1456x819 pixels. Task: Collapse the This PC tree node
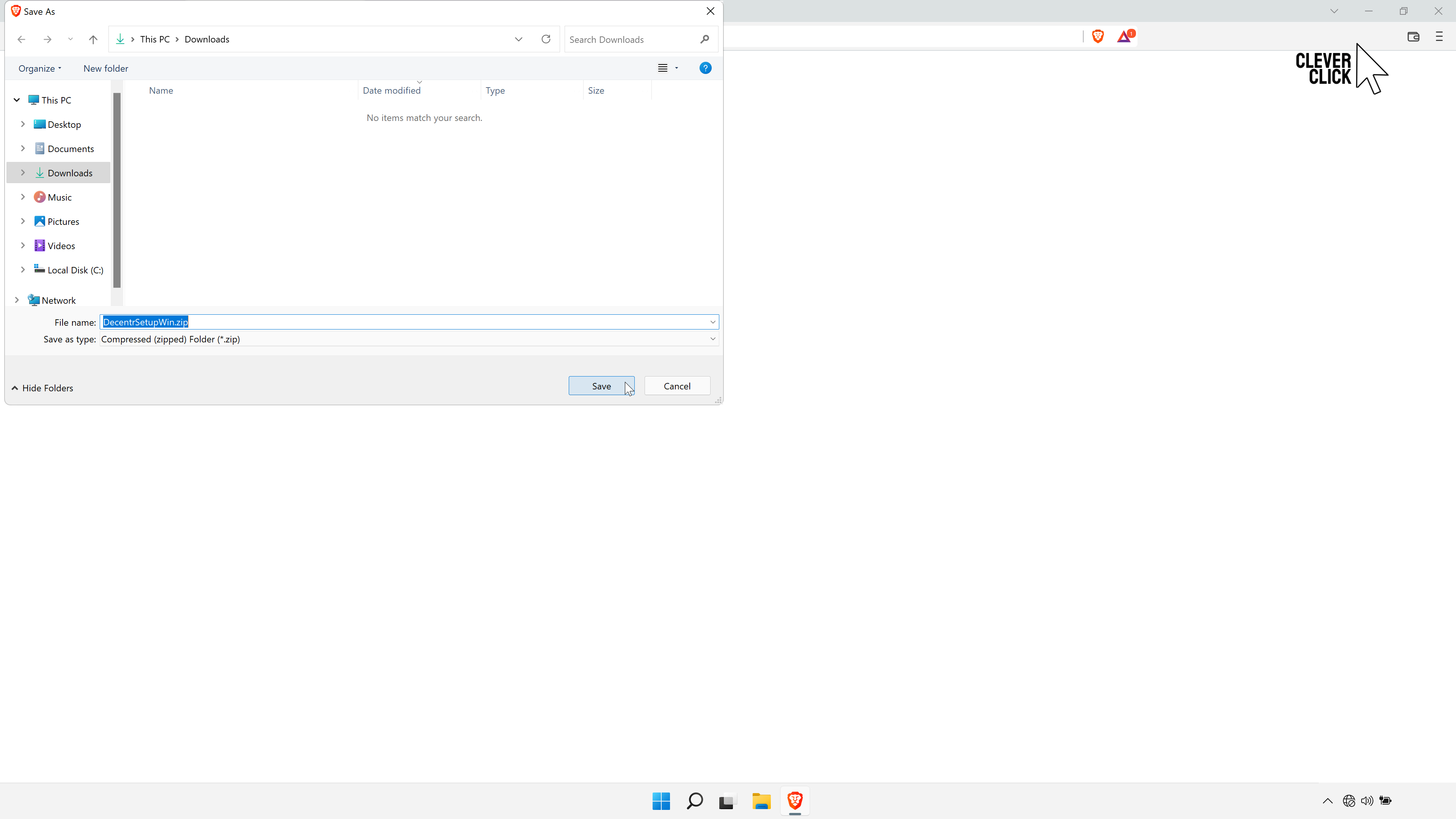click(x=16, y=100)
